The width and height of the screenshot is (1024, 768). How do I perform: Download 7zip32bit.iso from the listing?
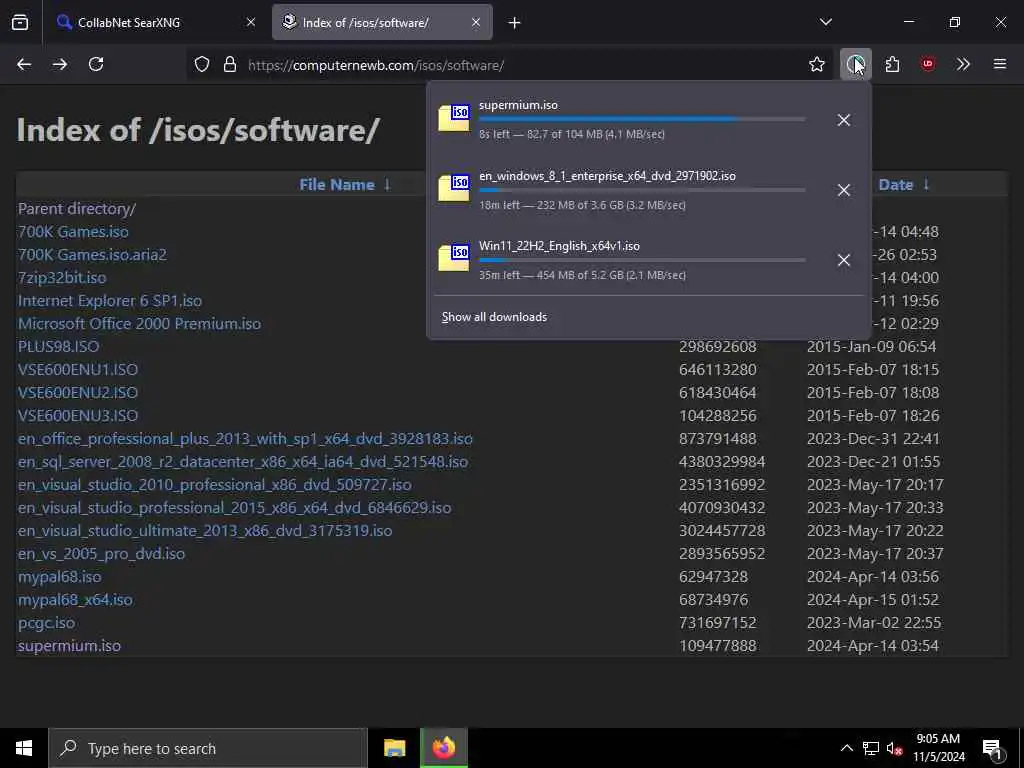(62, 278)
